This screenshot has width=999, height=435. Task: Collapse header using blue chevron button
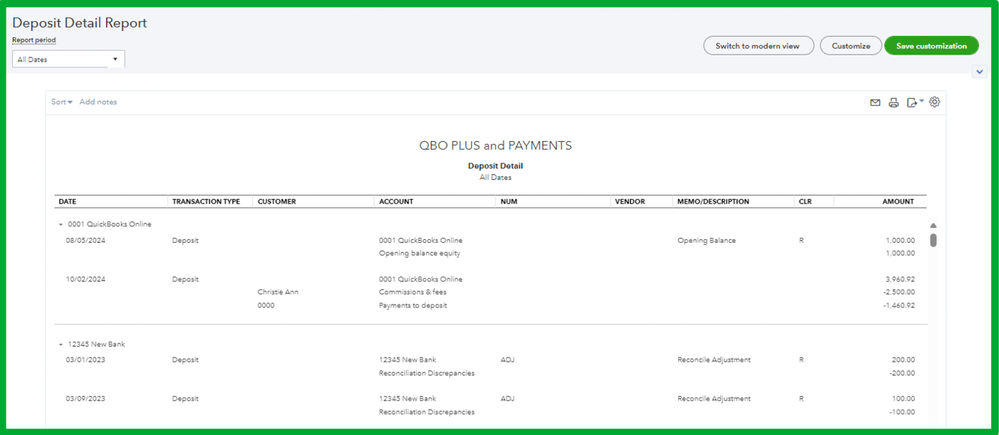pyautogui.click(x=980, y=72)
